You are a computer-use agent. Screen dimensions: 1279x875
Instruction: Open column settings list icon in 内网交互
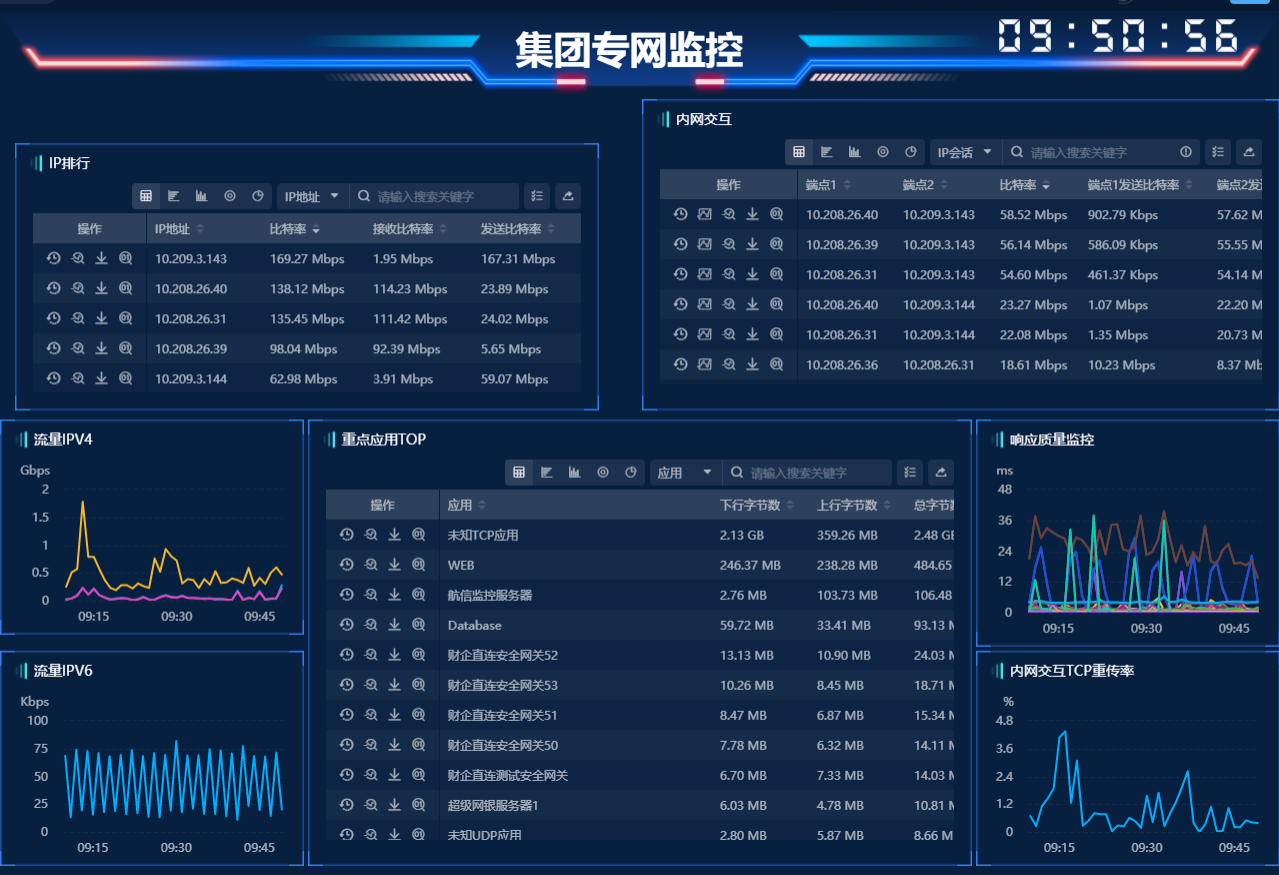coord(1217,152)
